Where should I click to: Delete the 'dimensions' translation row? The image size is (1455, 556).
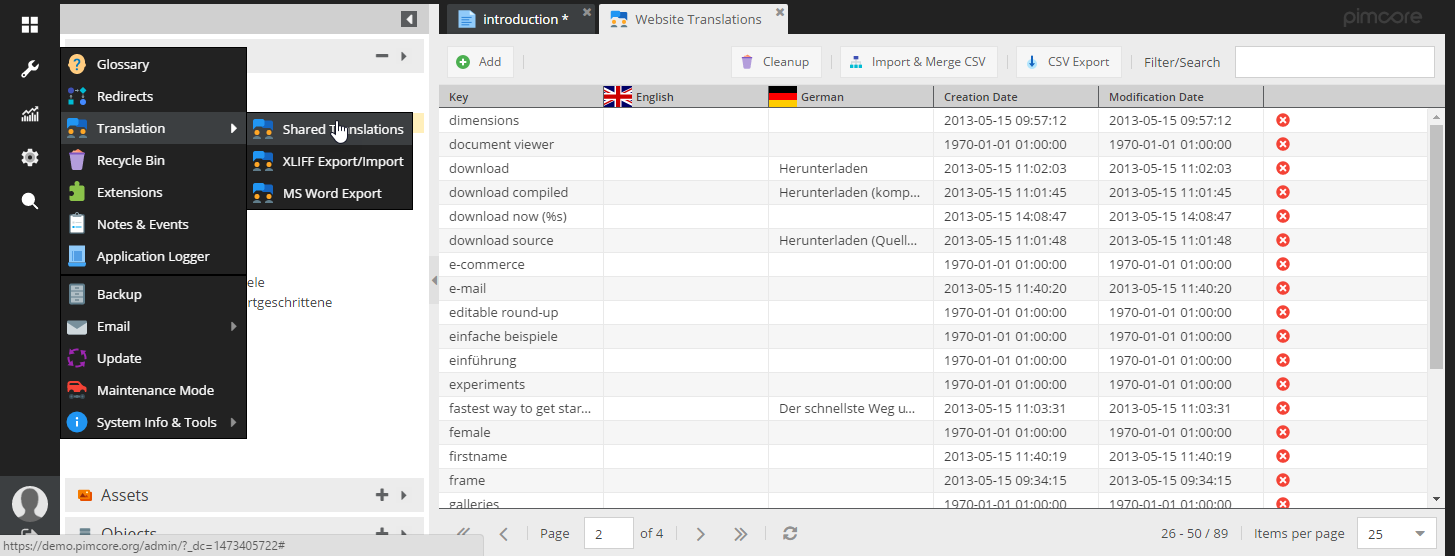pos(1283,120)
